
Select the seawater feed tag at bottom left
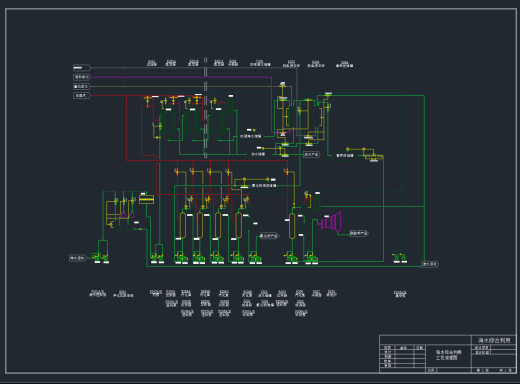[77, 258]
